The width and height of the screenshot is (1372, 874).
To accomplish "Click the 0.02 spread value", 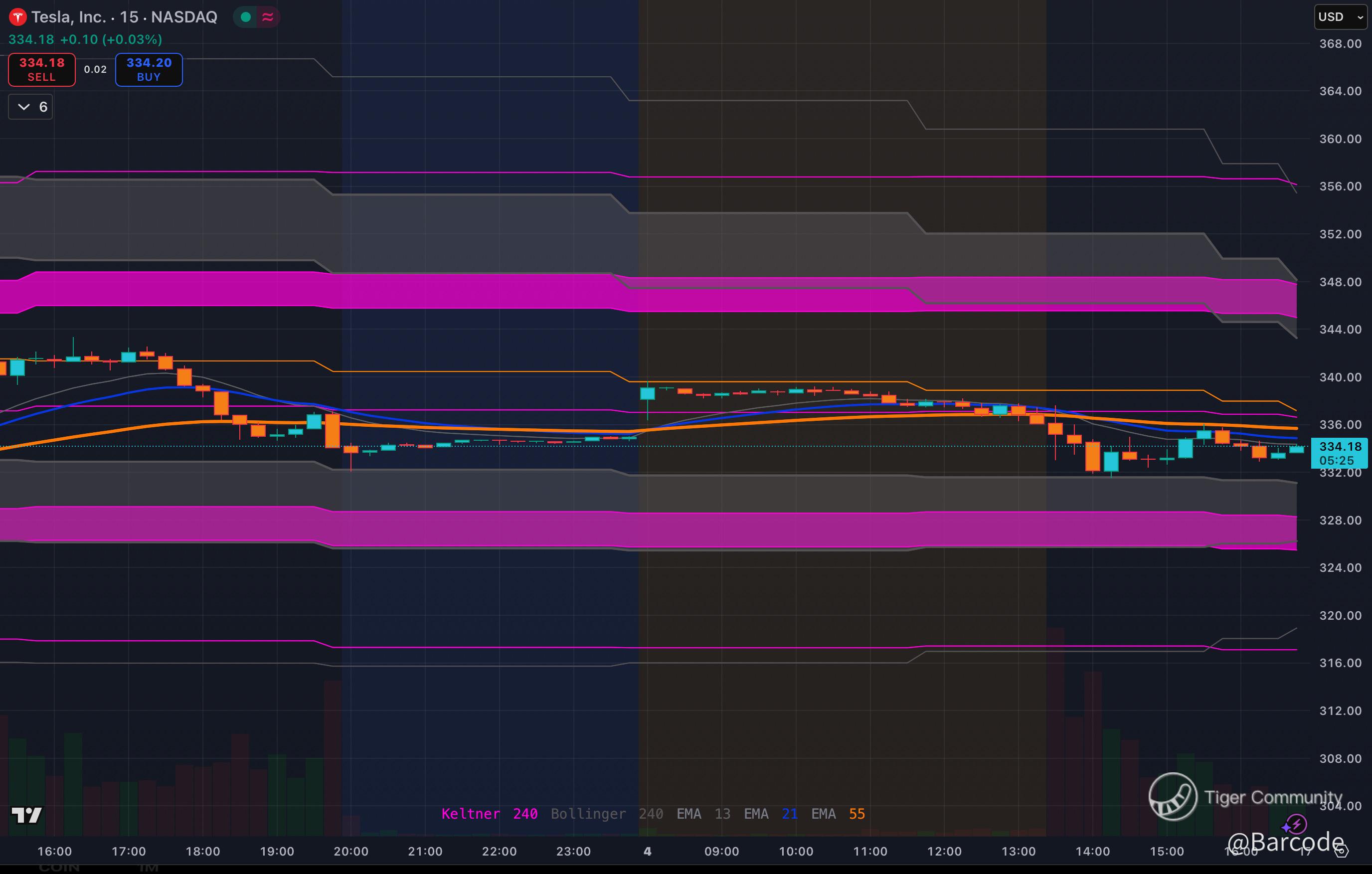I will (x=95, y=69).
